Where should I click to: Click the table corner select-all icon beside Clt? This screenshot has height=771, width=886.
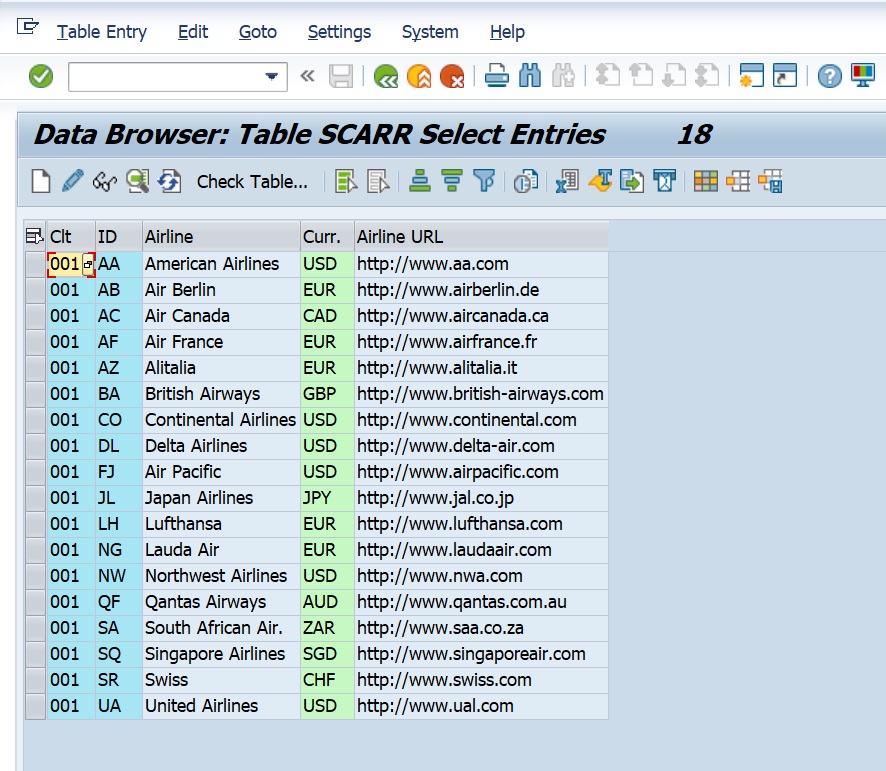pyautogui.click(x=34, y=236)
